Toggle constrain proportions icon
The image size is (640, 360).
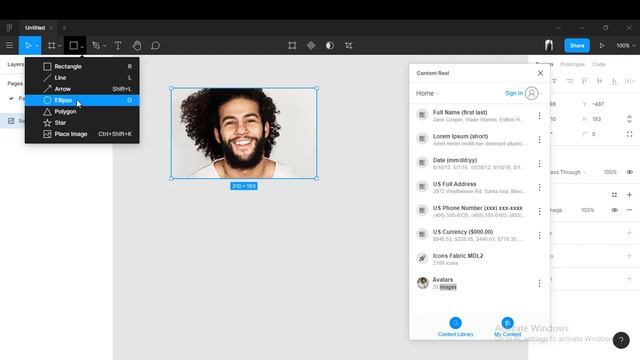click(629, 119)
